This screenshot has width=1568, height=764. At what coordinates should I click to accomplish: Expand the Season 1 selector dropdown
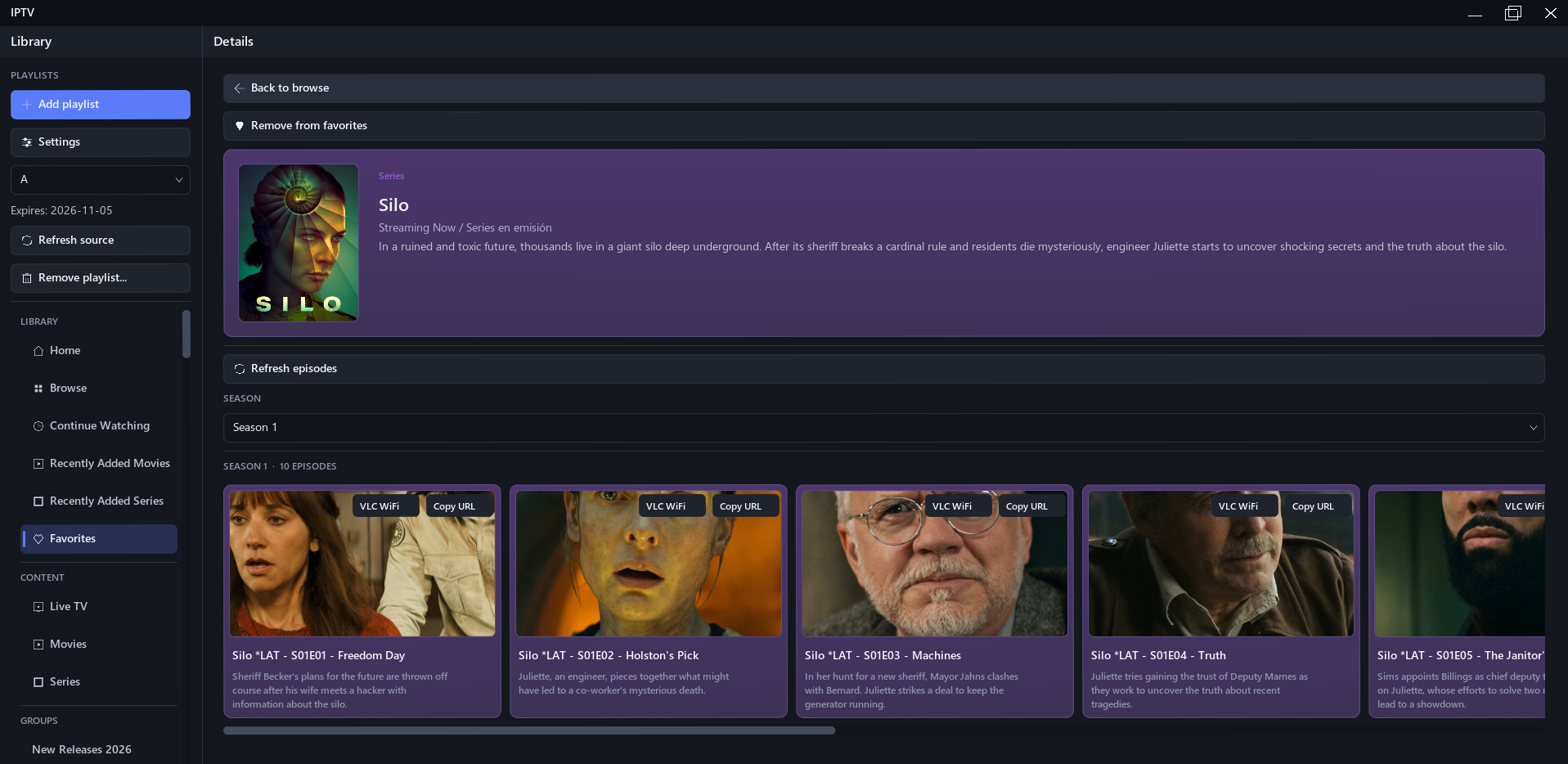tap(884, 428)
